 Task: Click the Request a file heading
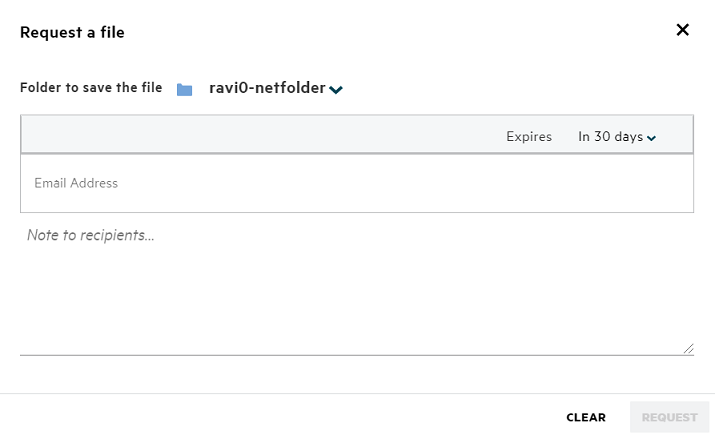[72, 32]
